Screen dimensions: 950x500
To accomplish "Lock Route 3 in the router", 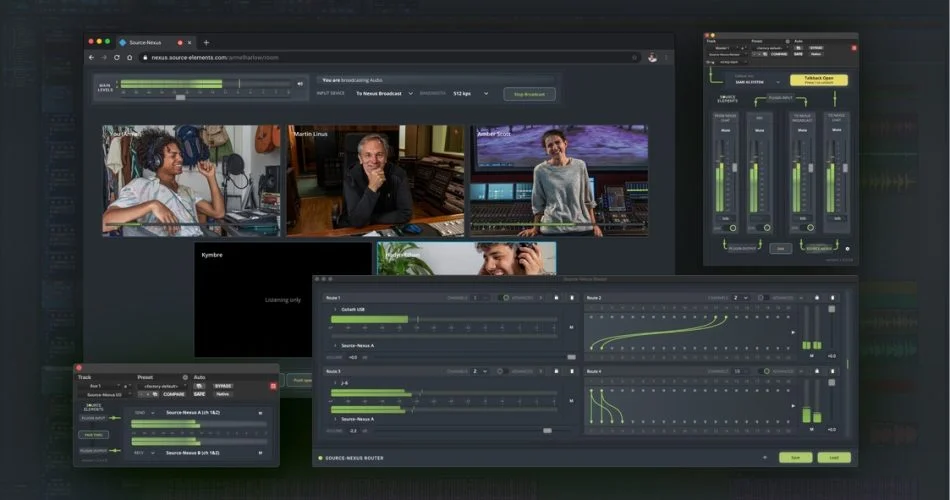I will [556, 371].
